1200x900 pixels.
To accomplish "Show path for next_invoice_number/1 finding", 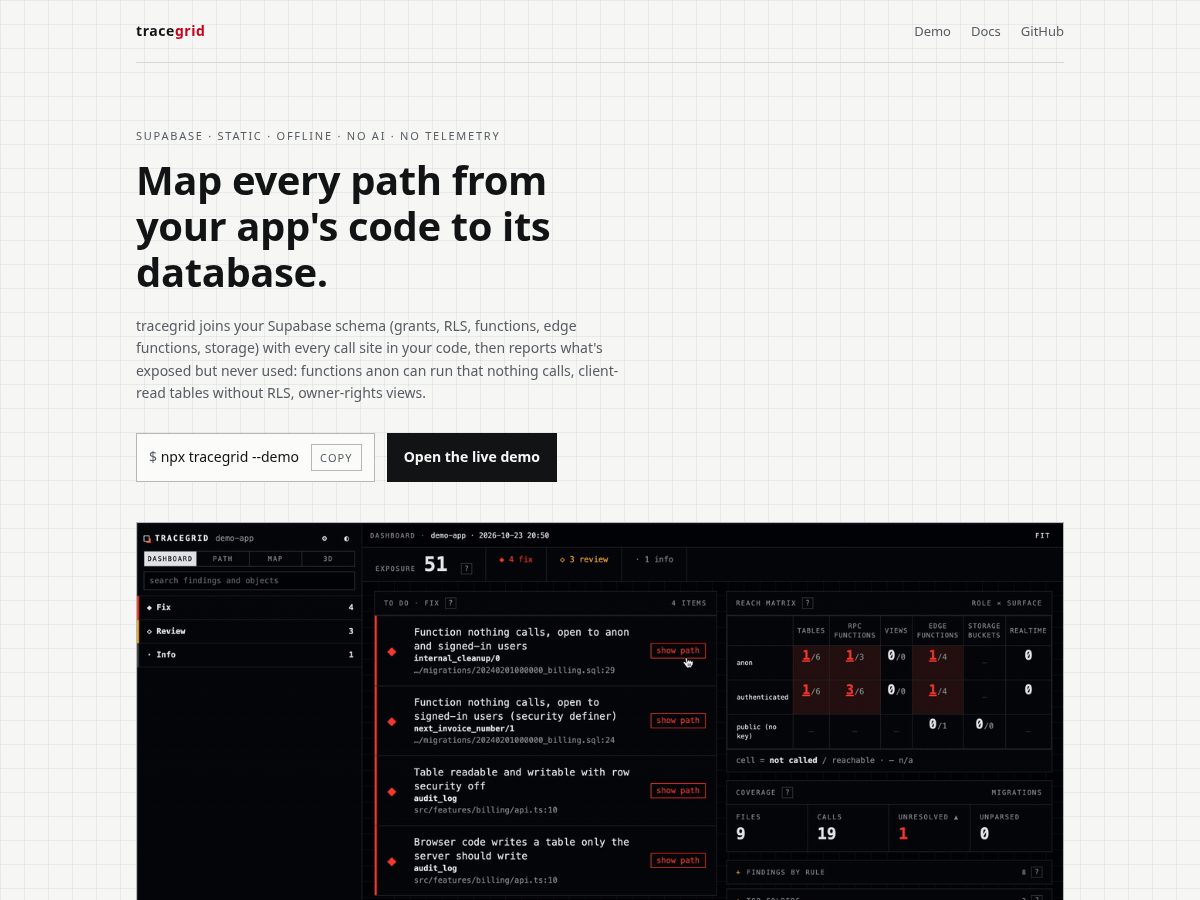I will click(x=678, y=720).
